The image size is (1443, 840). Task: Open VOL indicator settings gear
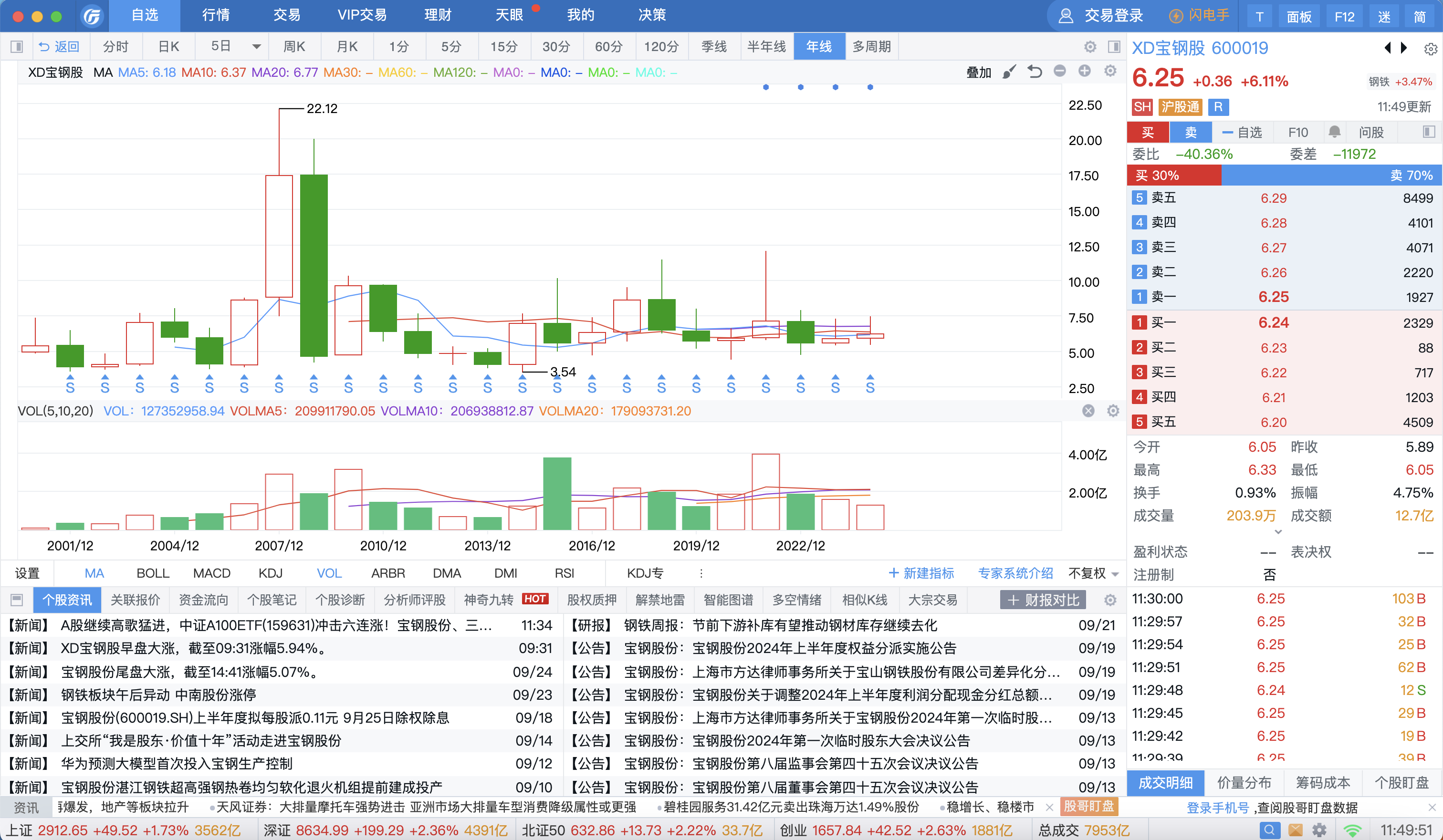(1113, 410)
